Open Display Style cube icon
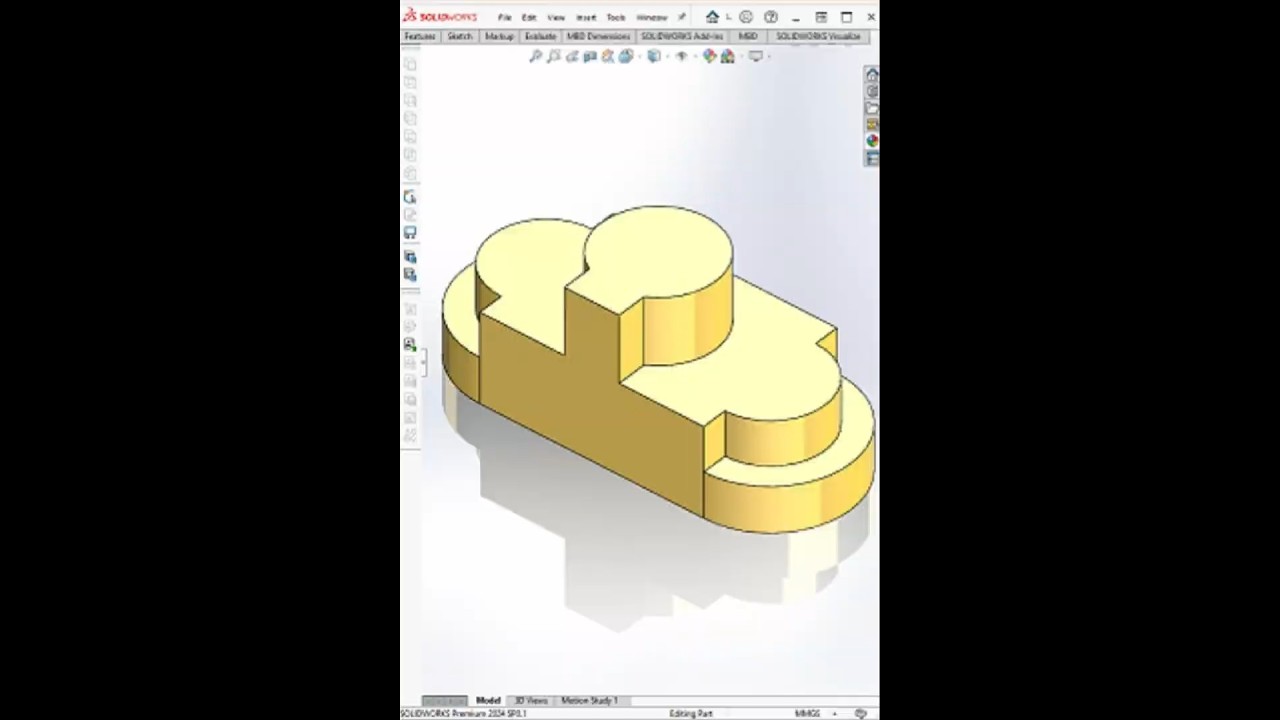Image resolution: width=1280 pixels, height=720 pixels. [654, 56]
